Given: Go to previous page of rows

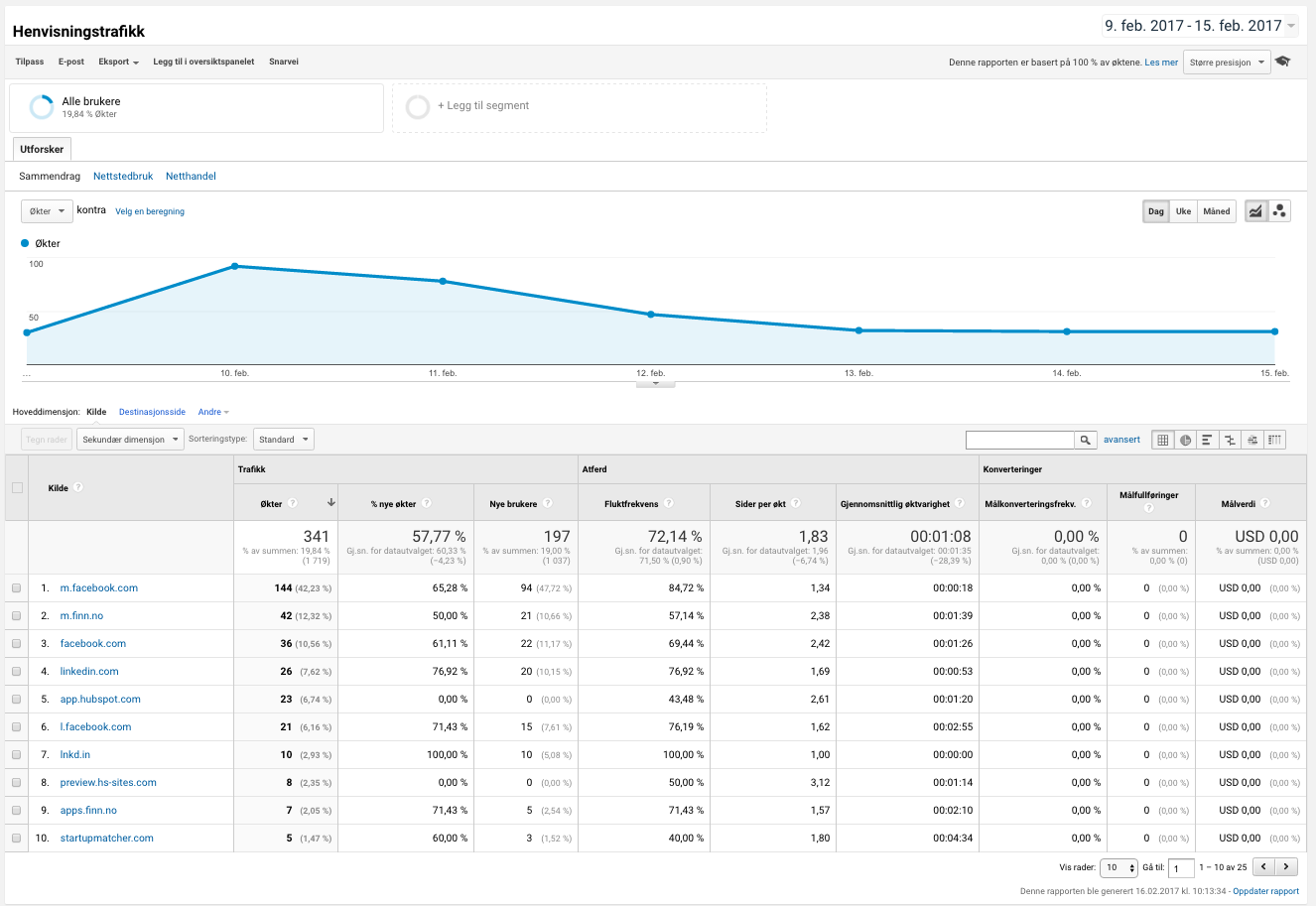Looking at the screenshot, I should pyautogui.click(x=1263, y=866).
